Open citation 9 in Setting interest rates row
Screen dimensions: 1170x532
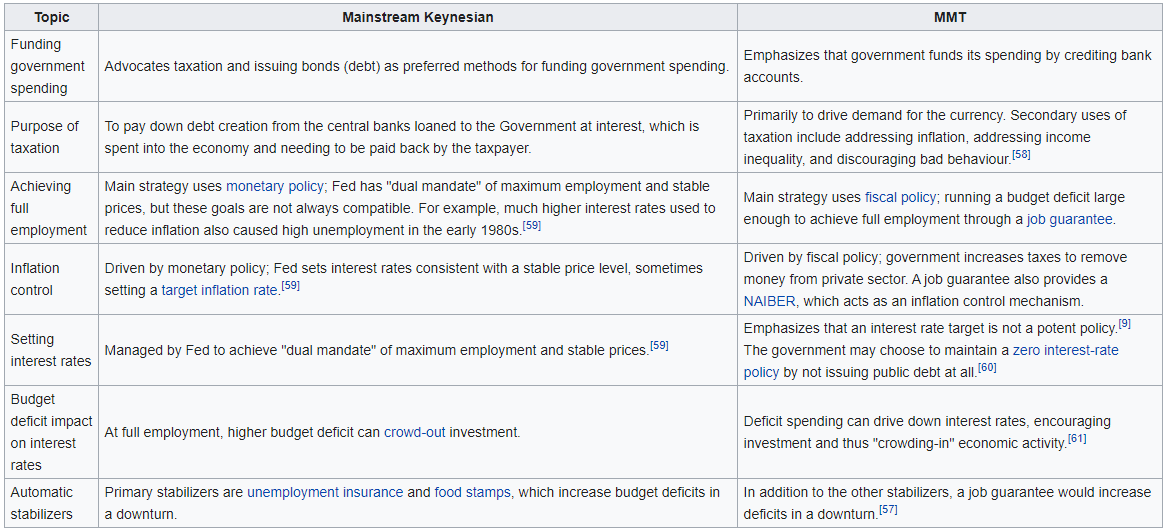(x=1124, y=323)
